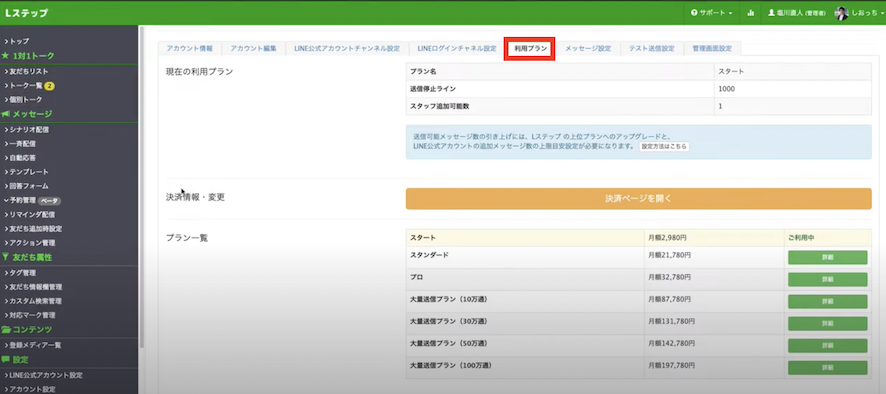Open the サポート dropdown menu
The width and height of the screenshot is (886, 394).
711,12
